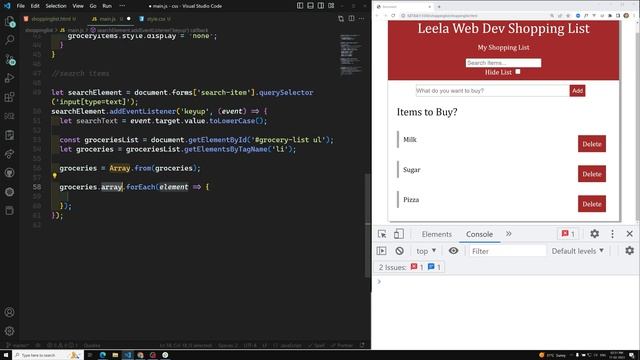Click the Milk list item text
Viewport: 640px width, 360px height.
[410, 140]
